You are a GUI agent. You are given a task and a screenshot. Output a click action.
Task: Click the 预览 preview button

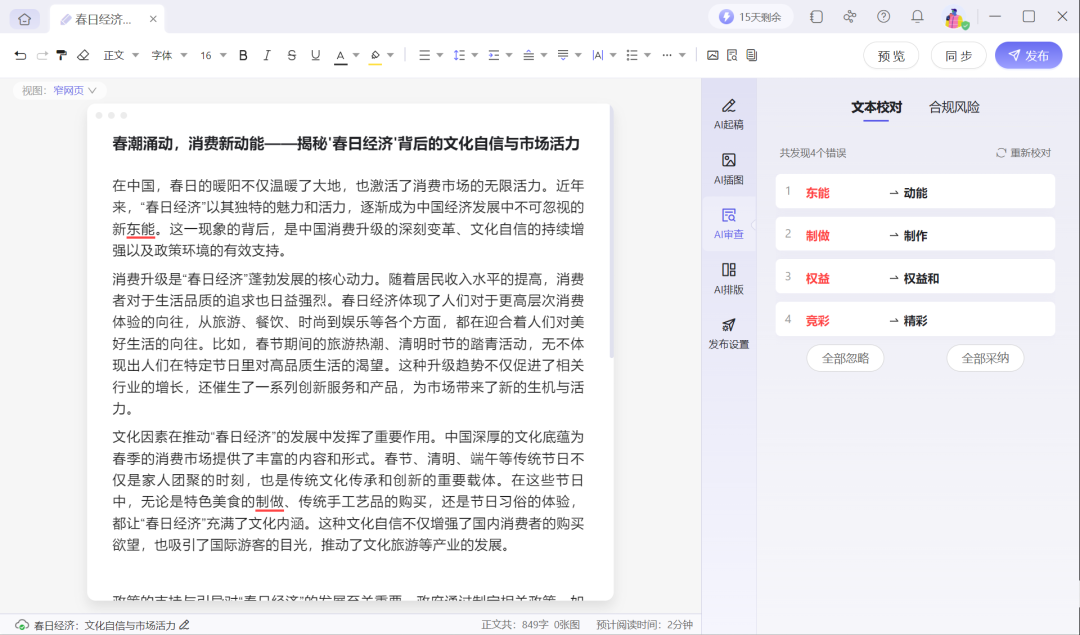tap(891, 56)
